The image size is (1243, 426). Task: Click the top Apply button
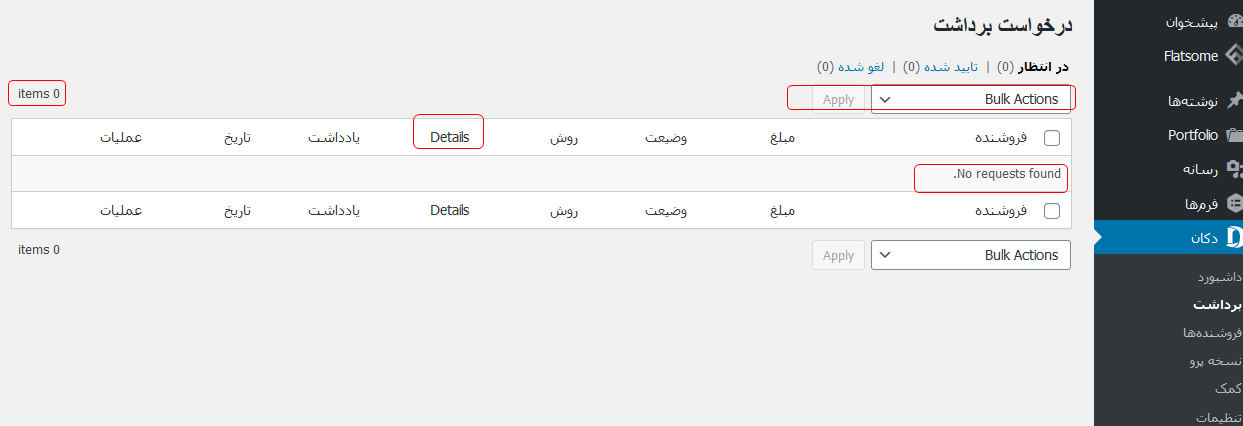pos(838,99)
